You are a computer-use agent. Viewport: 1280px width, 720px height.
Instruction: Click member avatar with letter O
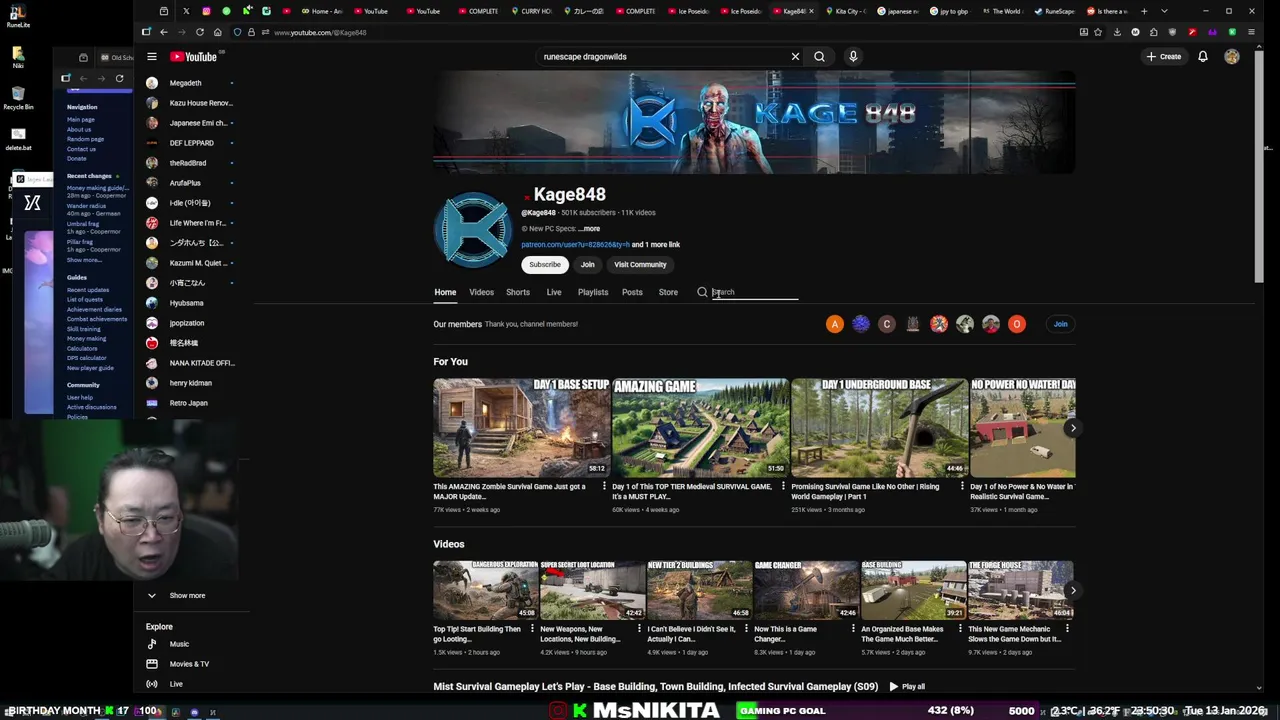point(1017,324)
